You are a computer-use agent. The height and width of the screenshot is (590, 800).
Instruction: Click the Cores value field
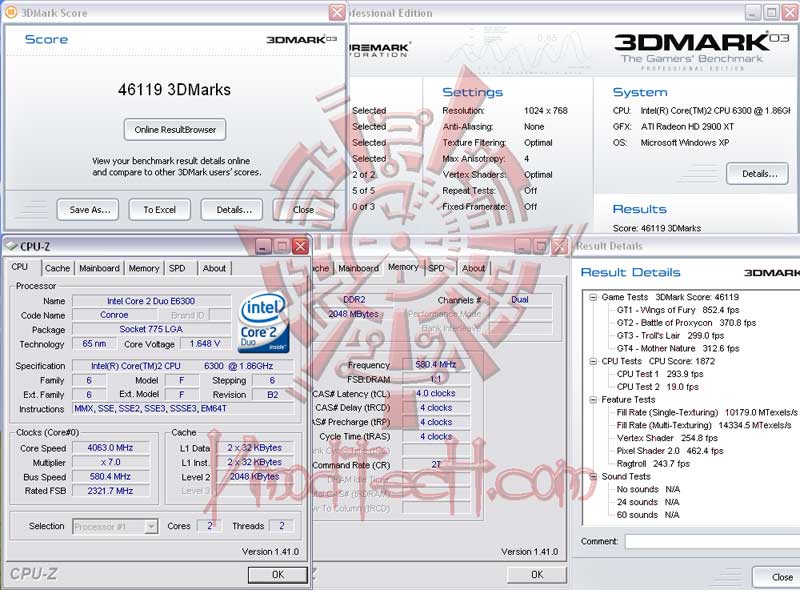[210, 526]
